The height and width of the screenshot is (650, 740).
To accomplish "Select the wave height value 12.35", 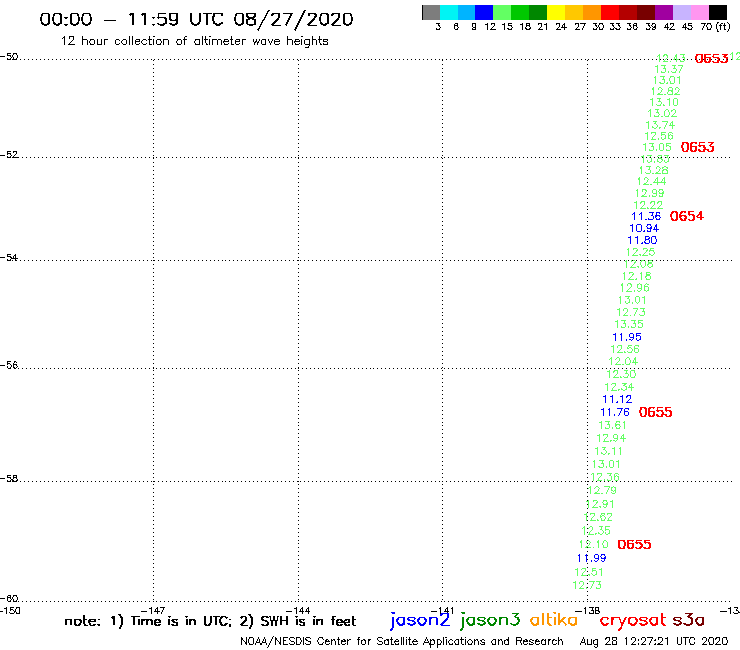I will 596,531.
